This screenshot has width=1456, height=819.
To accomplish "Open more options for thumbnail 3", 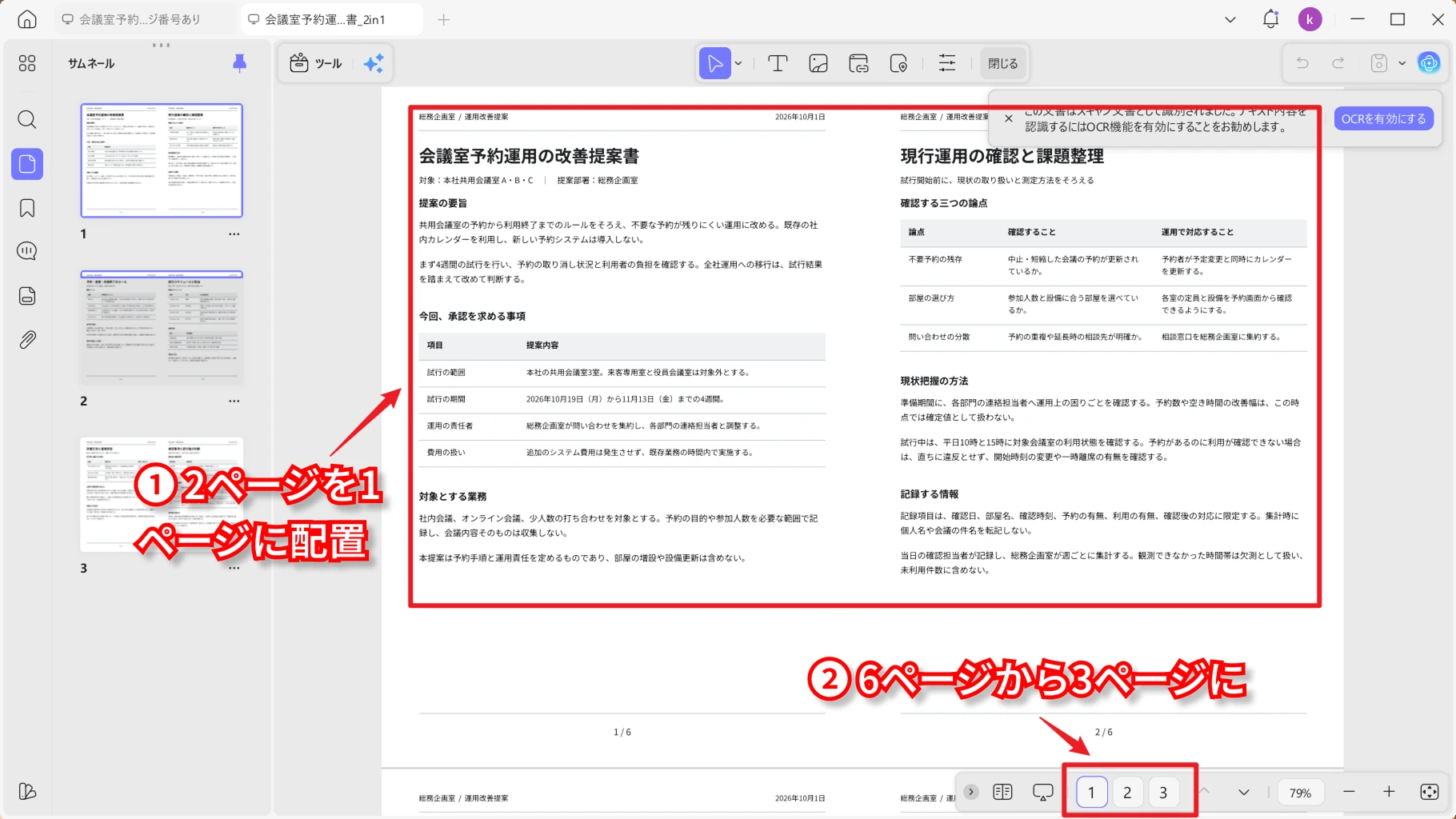I will point(234,569).
